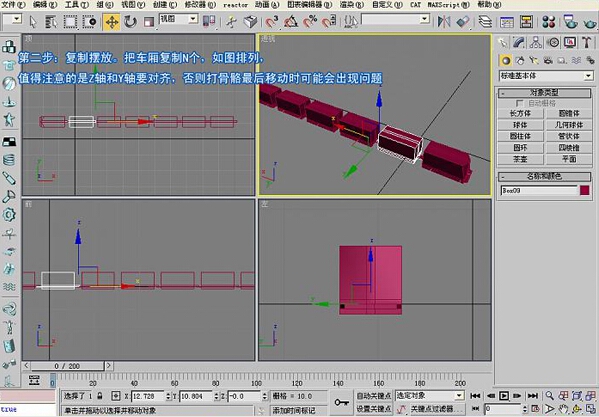Viewport: 599px width, 417px height.
Task: Toggle Angle Snap icon
Action: click(x=291, y=22)
